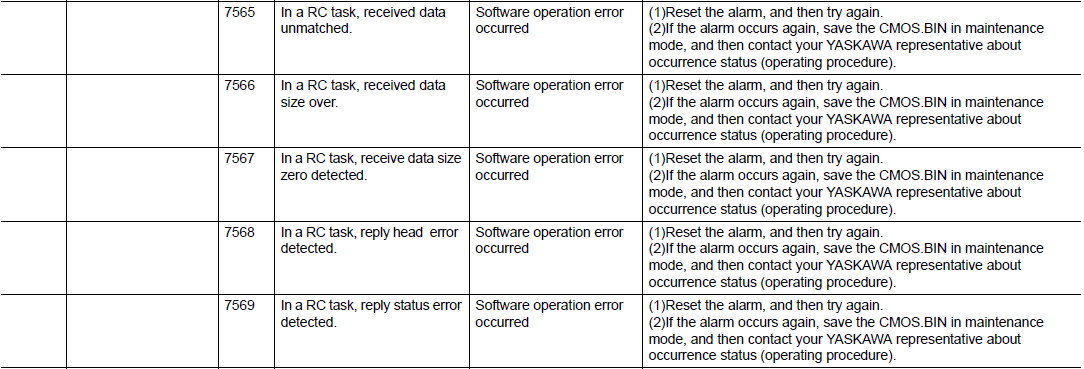
Task: Click 'Software operation error occurred' in row 7569
Action: click(550, 314)
